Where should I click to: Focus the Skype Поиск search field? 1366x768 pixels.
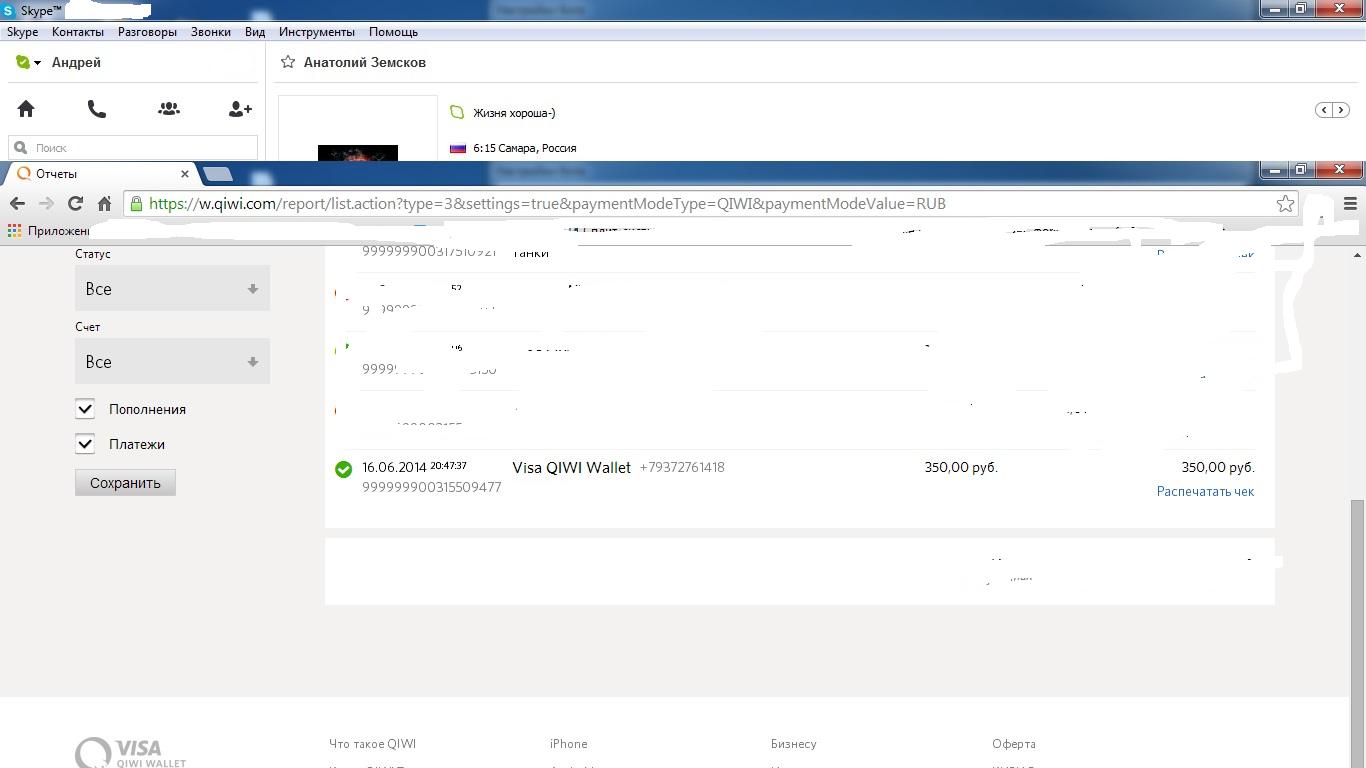(133, 148)
